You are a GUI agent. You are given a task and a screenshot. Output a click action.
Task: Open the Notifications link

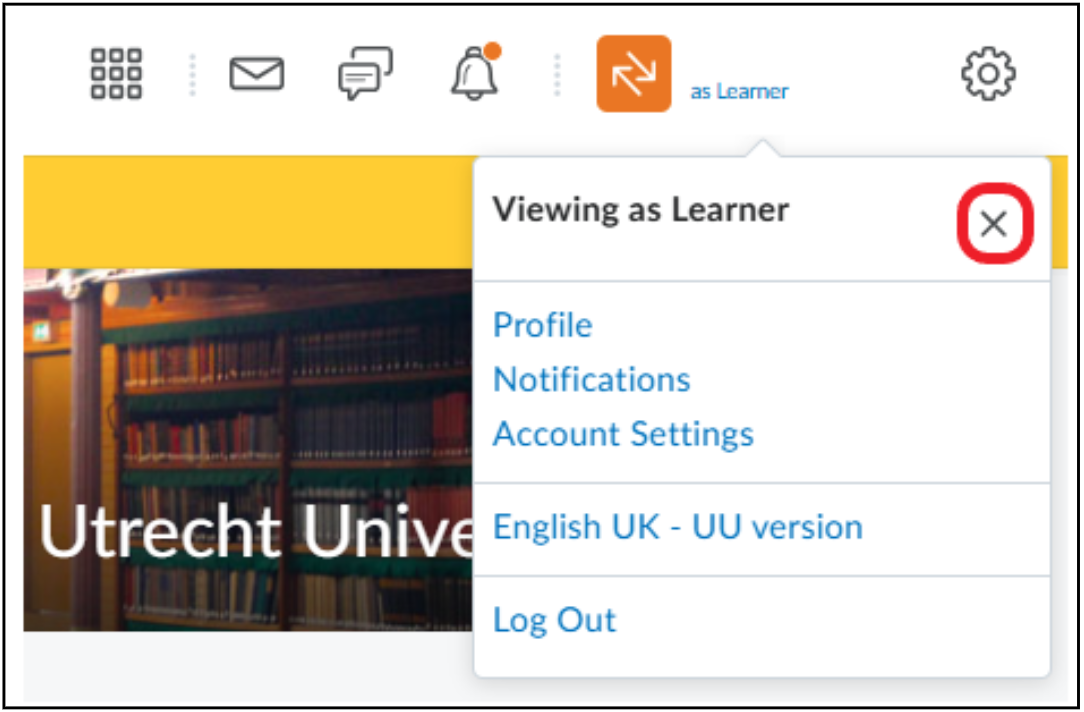tap(592, 380)
